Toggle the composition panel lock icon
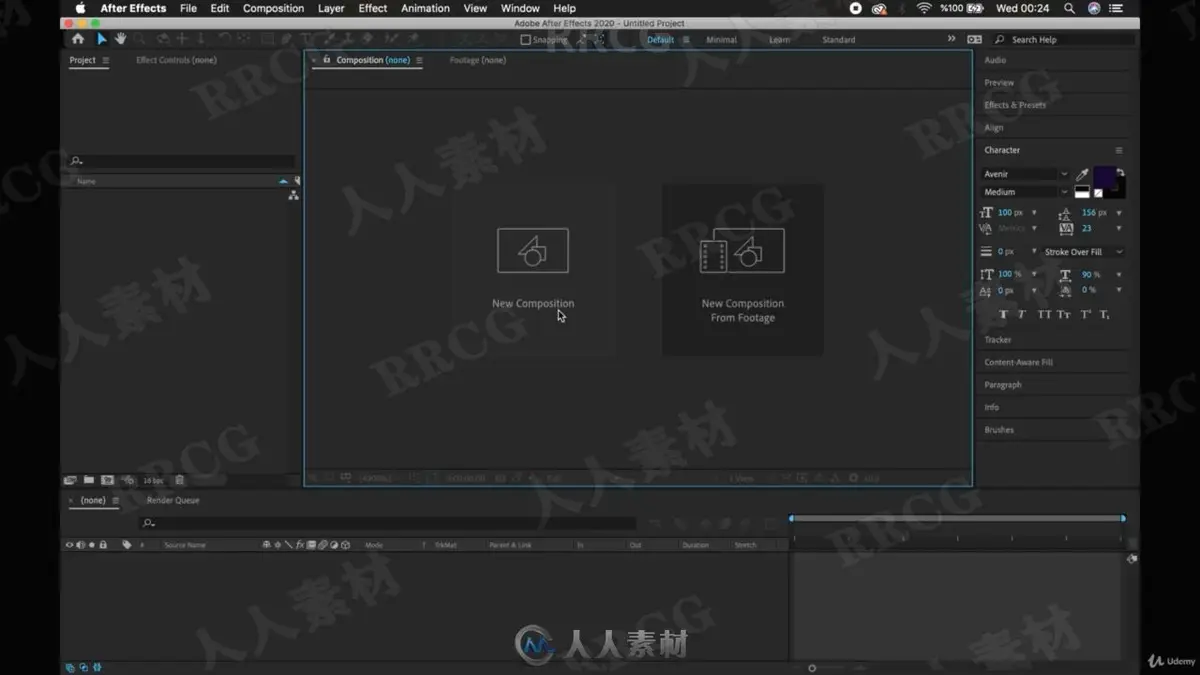 (326, 60)
